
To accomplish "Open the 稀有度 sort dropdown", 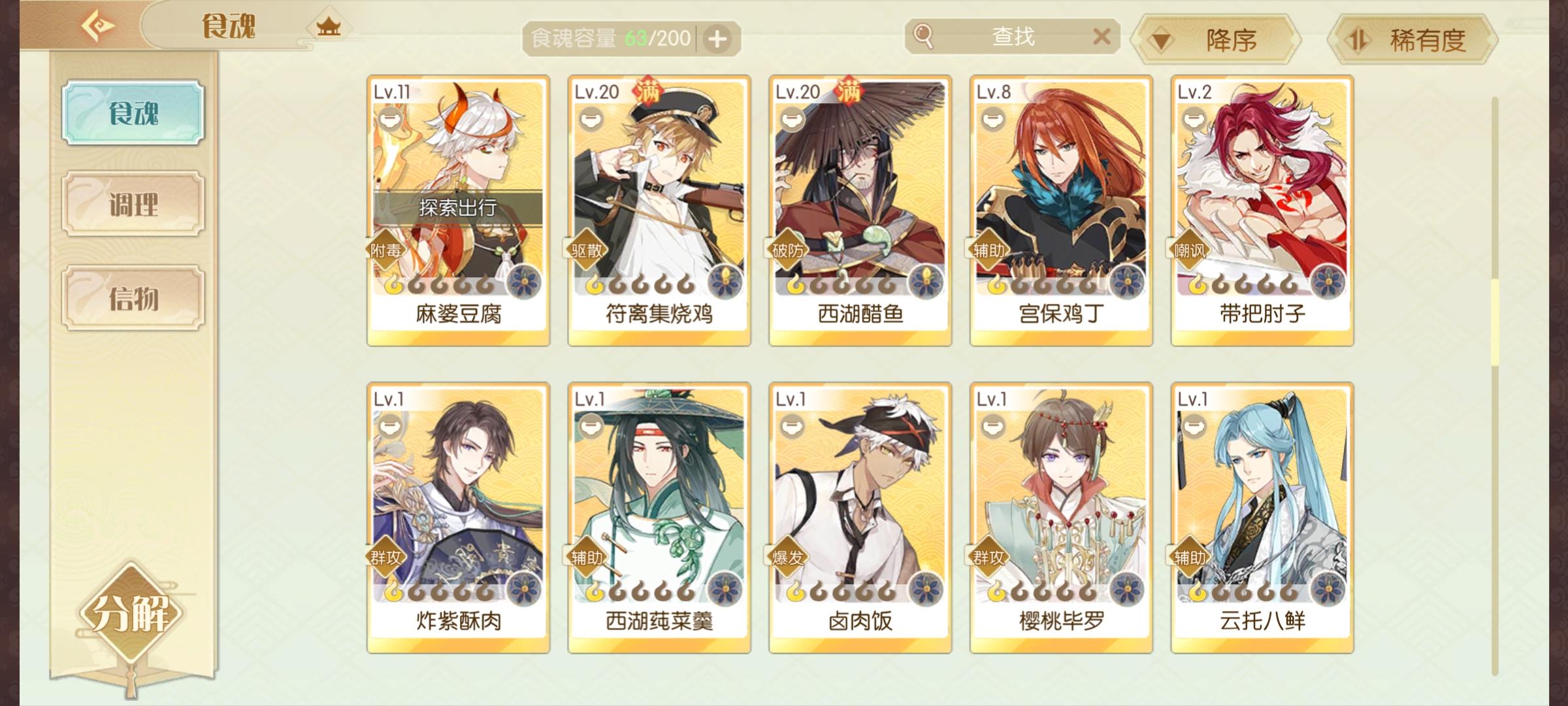I will 1413,40.
